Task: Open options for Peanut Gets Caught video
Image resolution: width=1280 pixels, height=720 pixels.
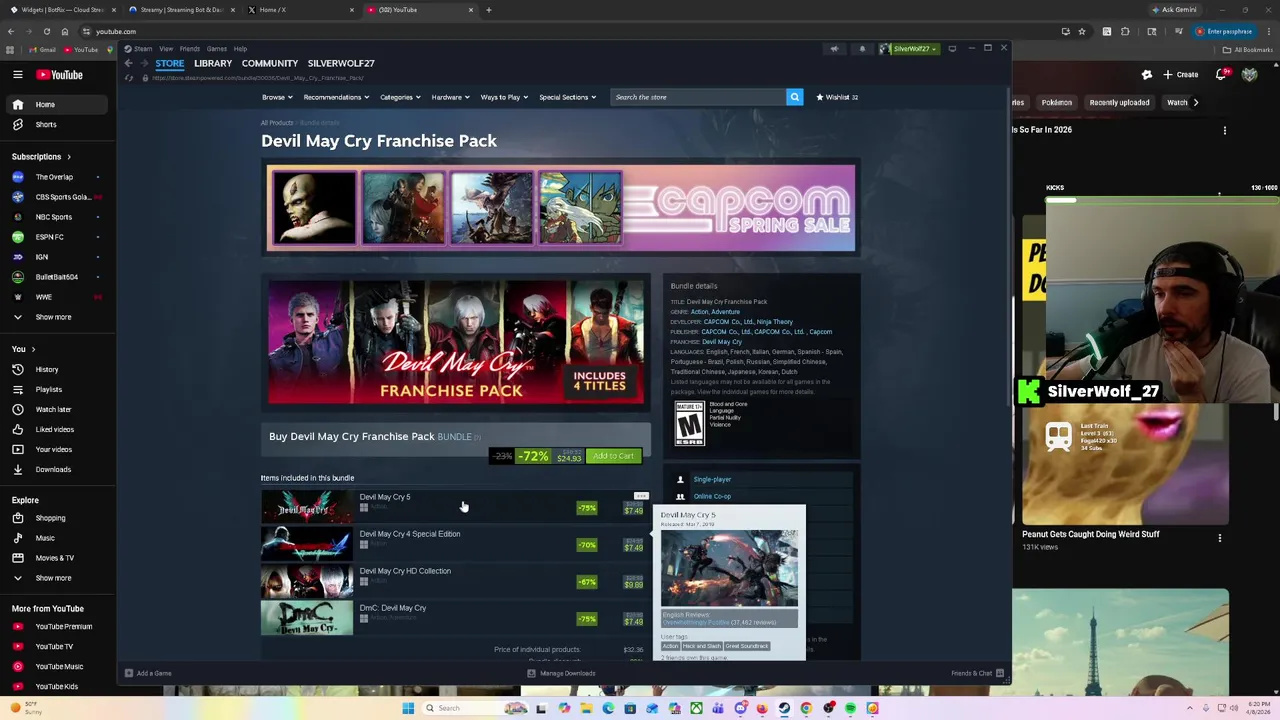Action: tap(1219, 538)
